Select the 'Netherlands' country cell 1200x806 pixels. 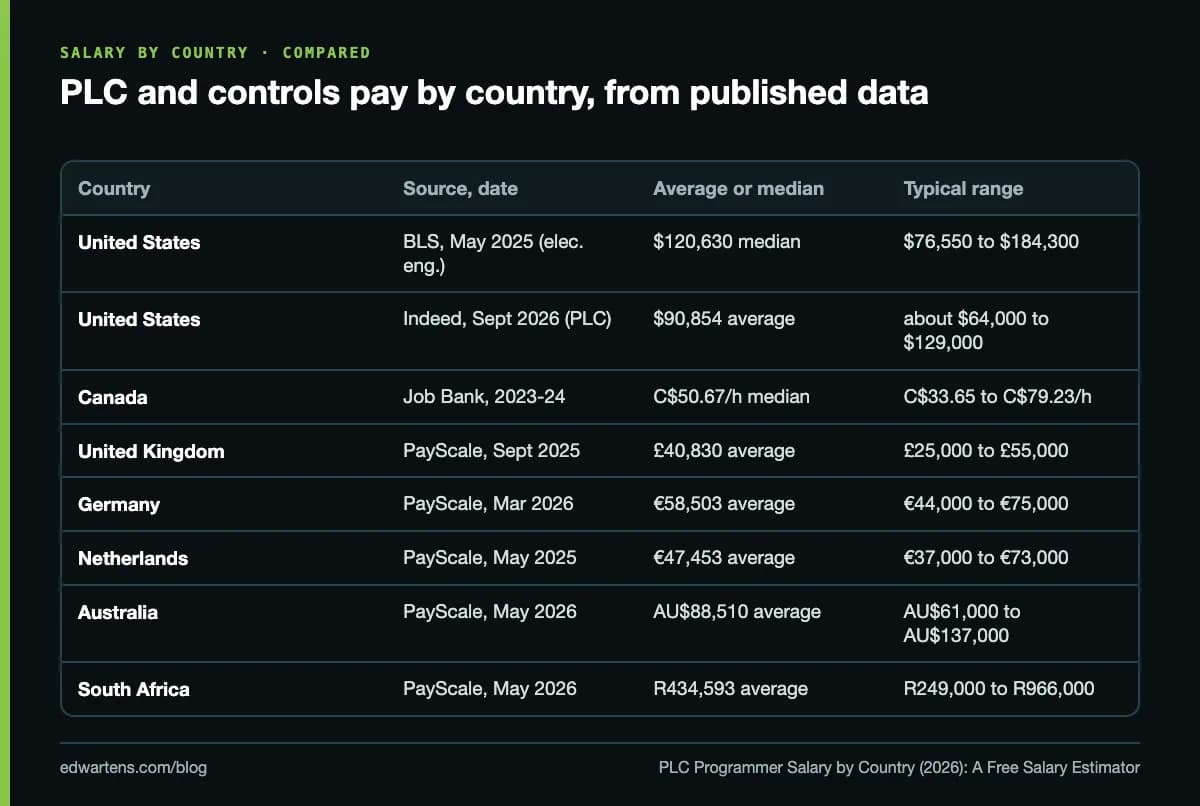(133, 558)
